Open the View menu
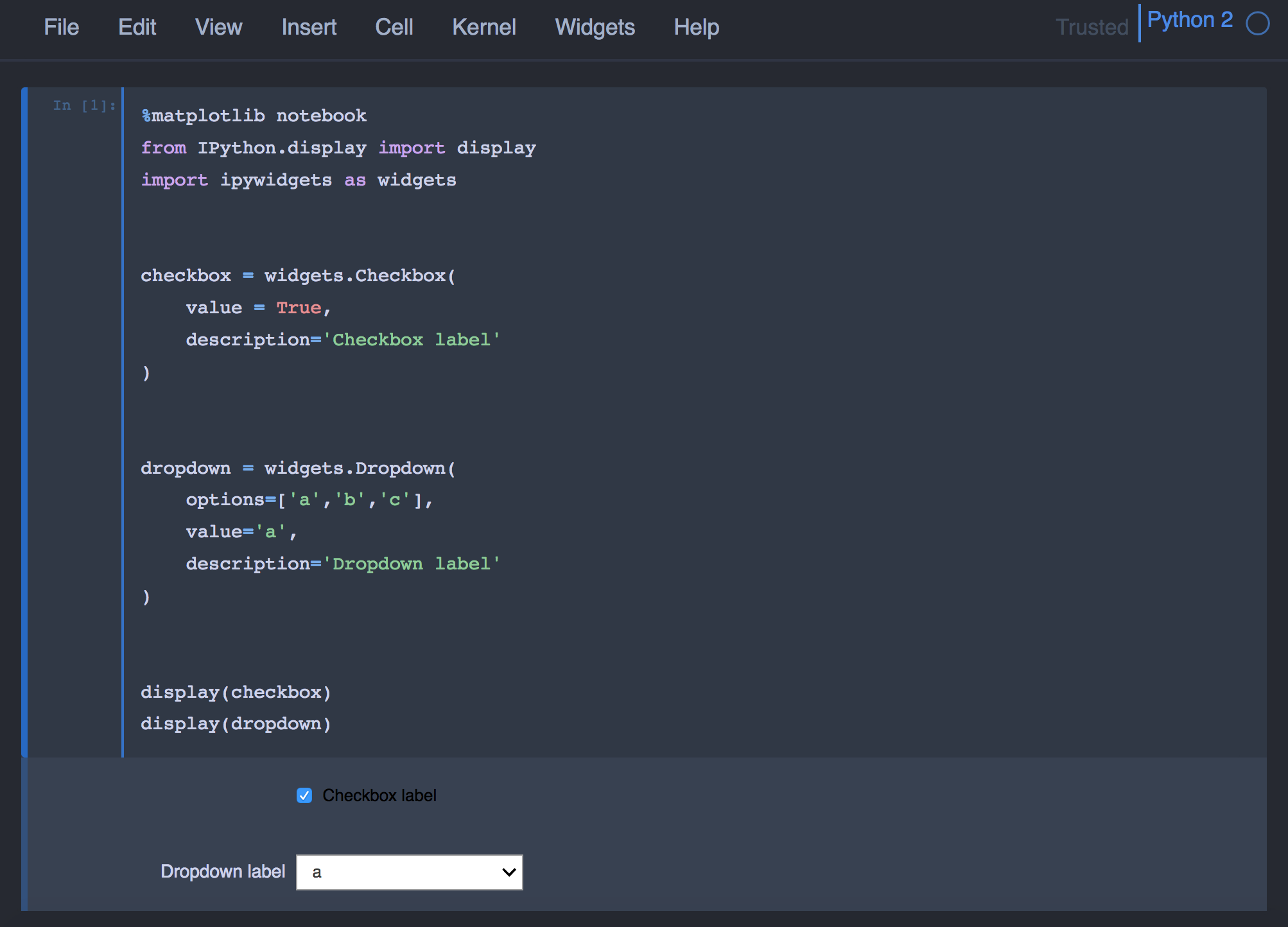1288x927 pixels. (218, 27)
